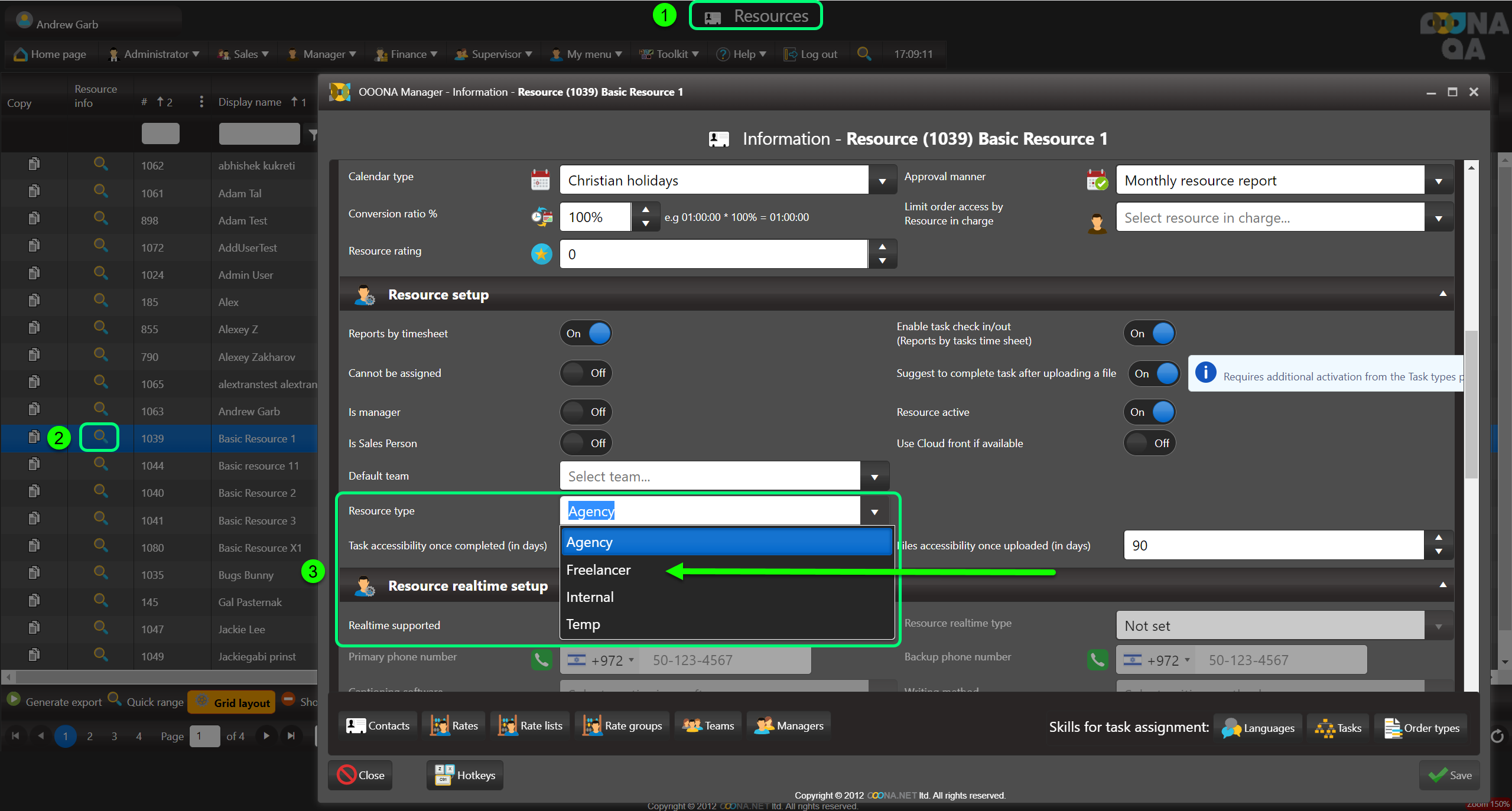Collapse the Resource setup section

[x=1443, y=294]
